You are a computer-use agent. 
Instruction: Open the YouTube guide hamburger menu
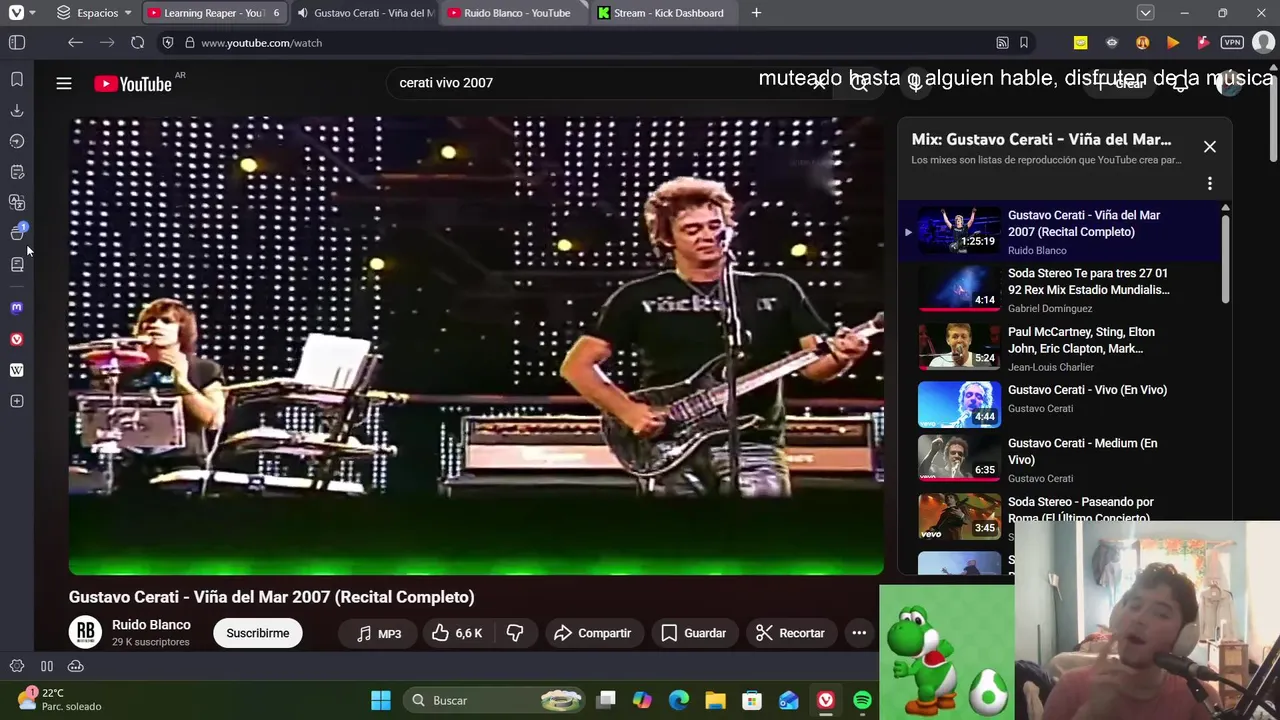64,83
